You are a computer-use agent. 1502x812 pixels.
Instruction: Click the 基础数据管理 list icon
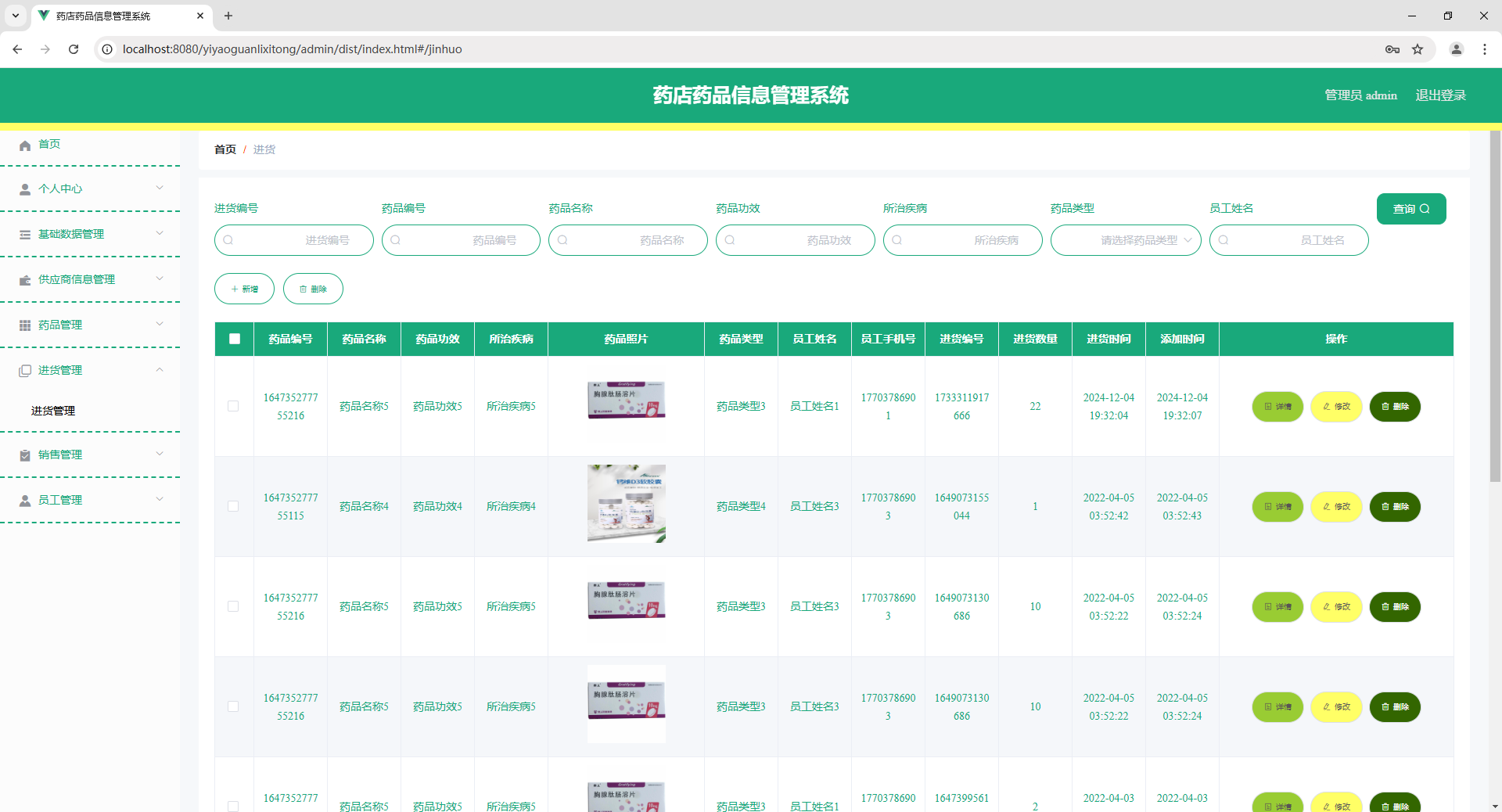(x=25, y=235)
